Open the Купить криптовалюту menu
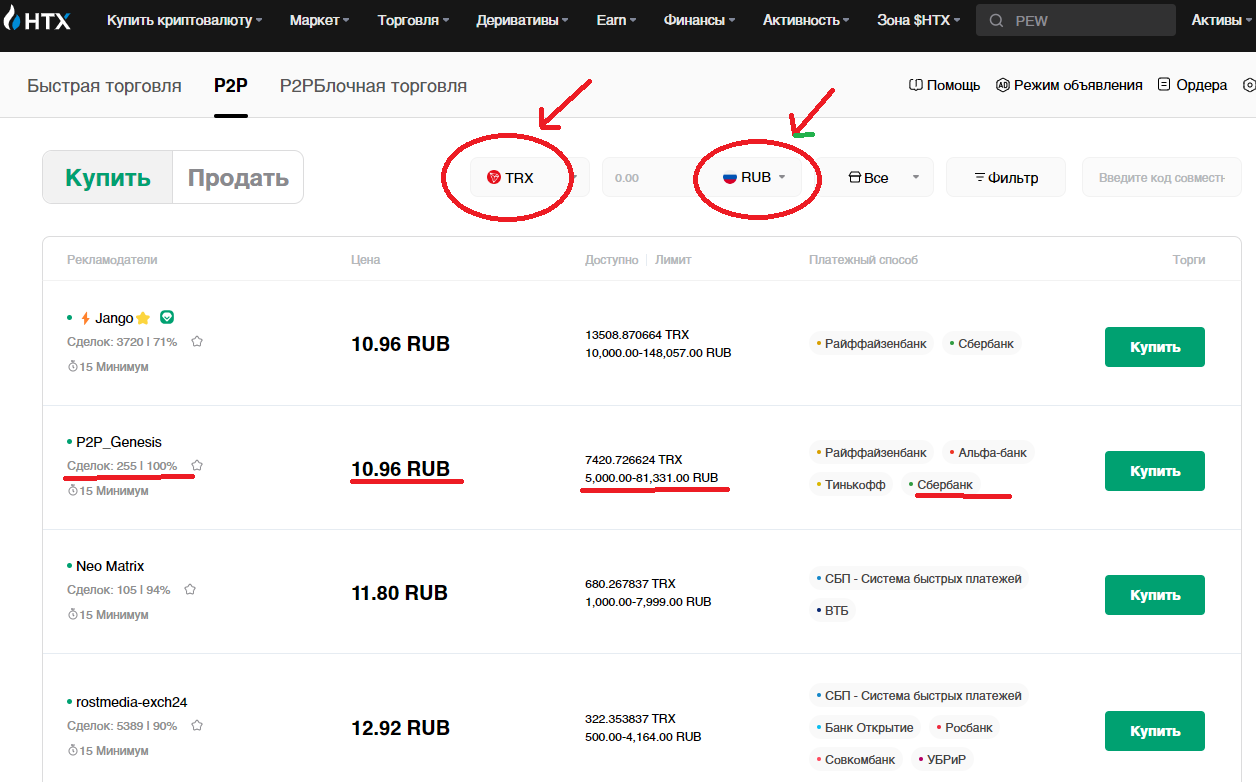The height and width of the screenshot is (782, 1256). [x=185, y=20]
